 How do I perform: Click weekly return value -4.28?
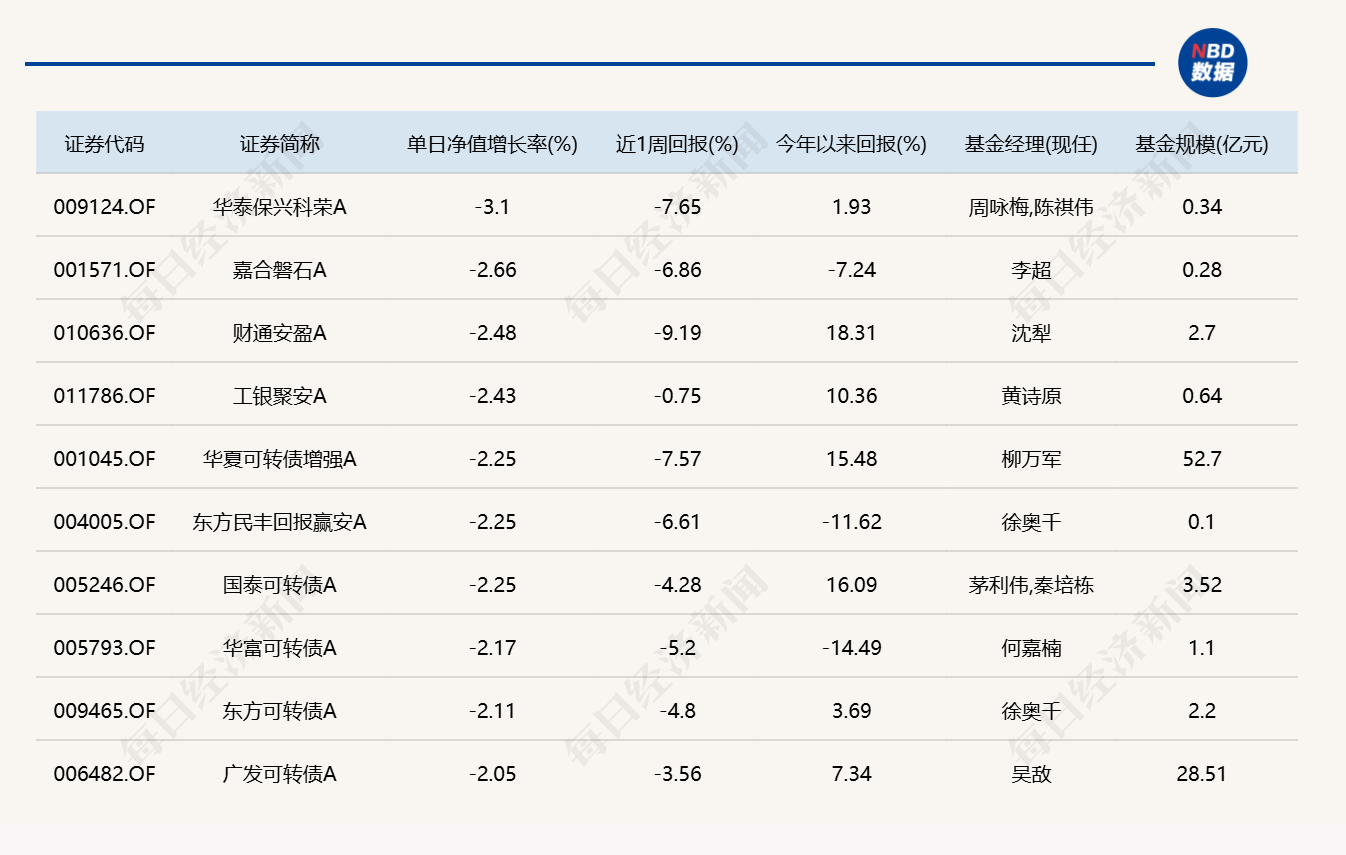[677, 585]
